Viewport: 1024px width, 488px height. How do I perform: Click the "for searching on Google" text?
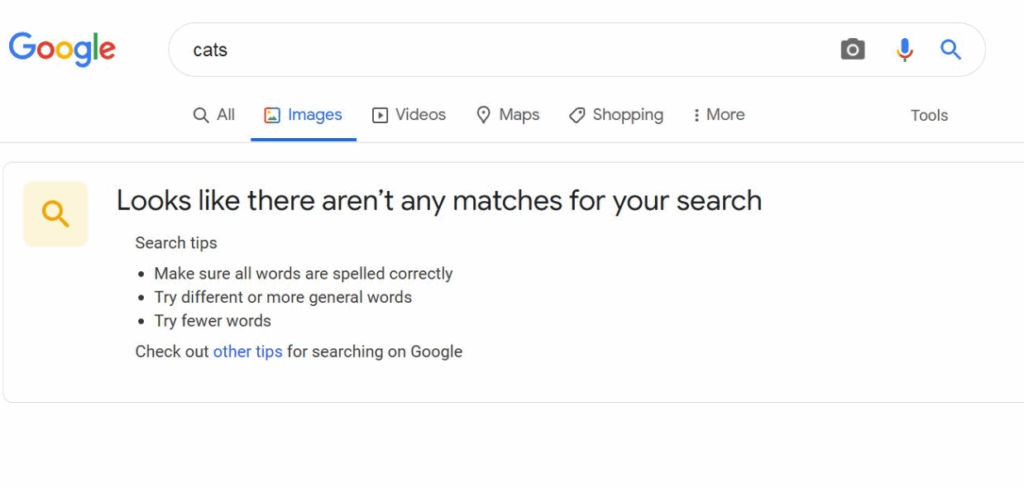coord(375,351)
